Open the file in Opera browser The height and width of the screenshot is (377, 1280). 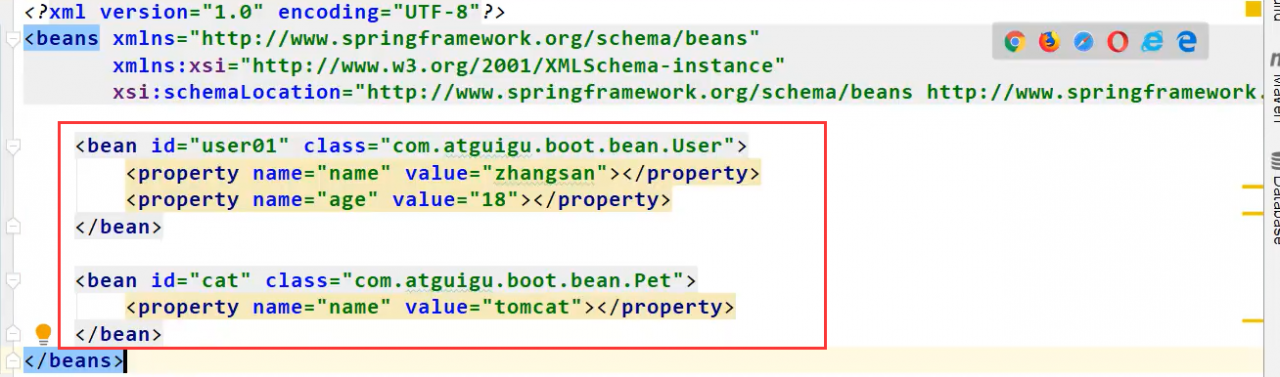[x=1117, y=41]
